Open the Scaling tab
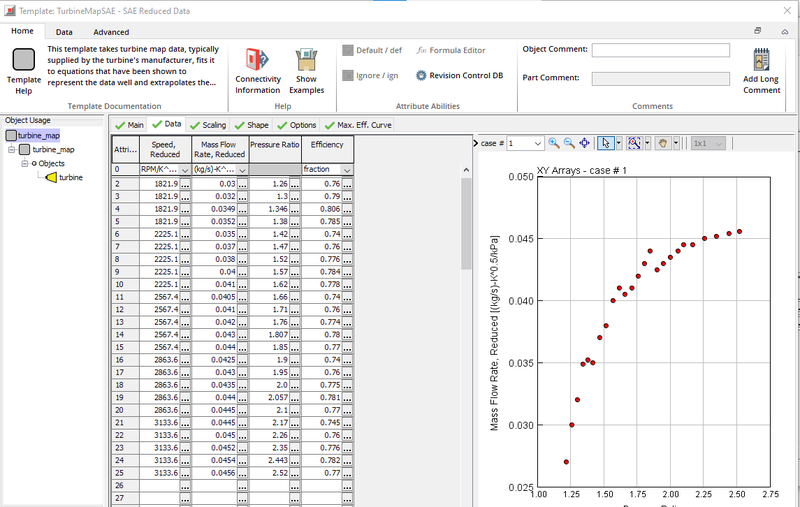Image resolution: width=800 pixels, height=507 pixels. click(208, 125)
